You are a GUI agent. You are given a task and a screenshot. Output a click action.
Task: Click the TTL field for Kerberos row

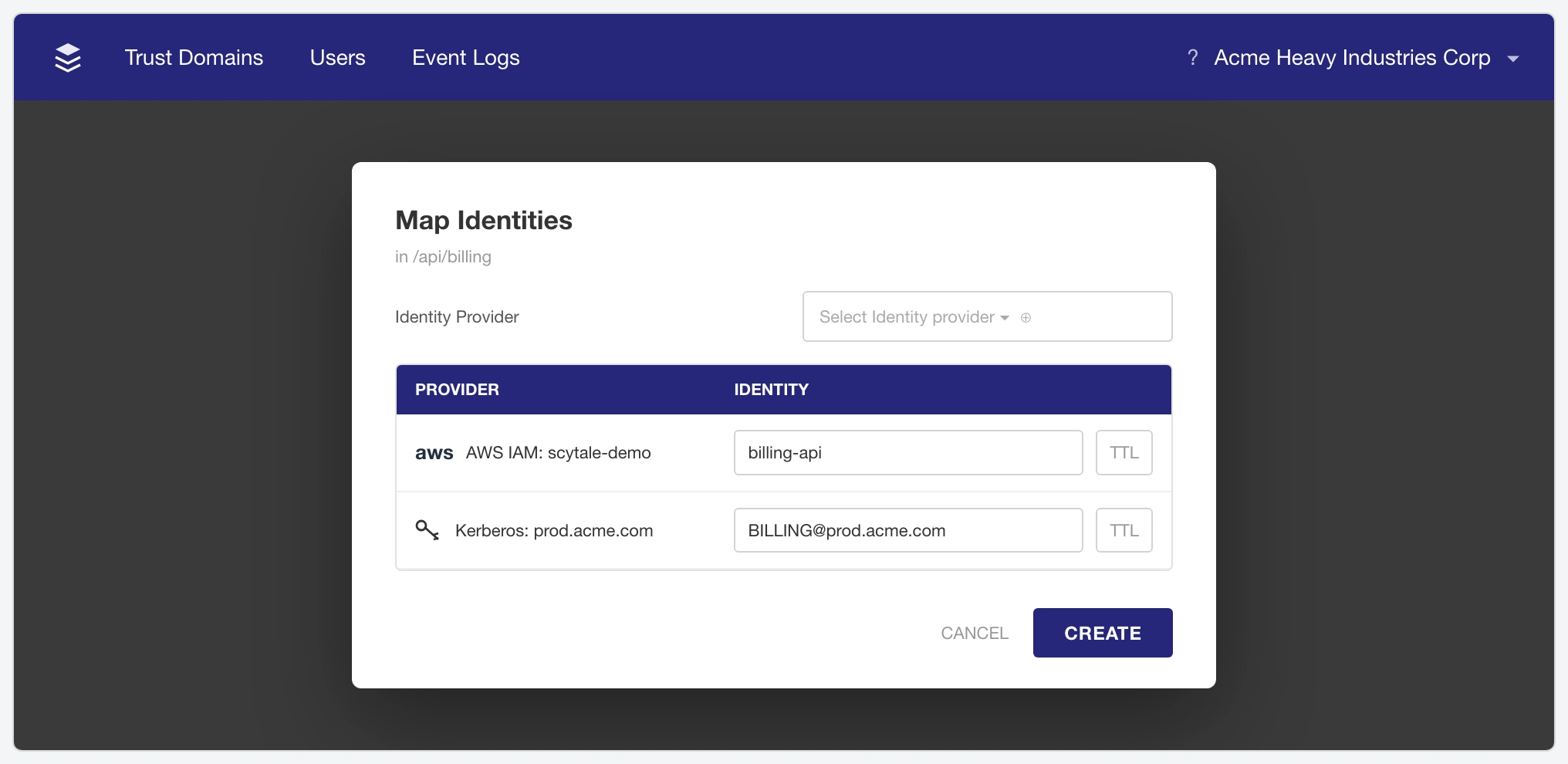pyautogui.click(x=1124, y=530)
